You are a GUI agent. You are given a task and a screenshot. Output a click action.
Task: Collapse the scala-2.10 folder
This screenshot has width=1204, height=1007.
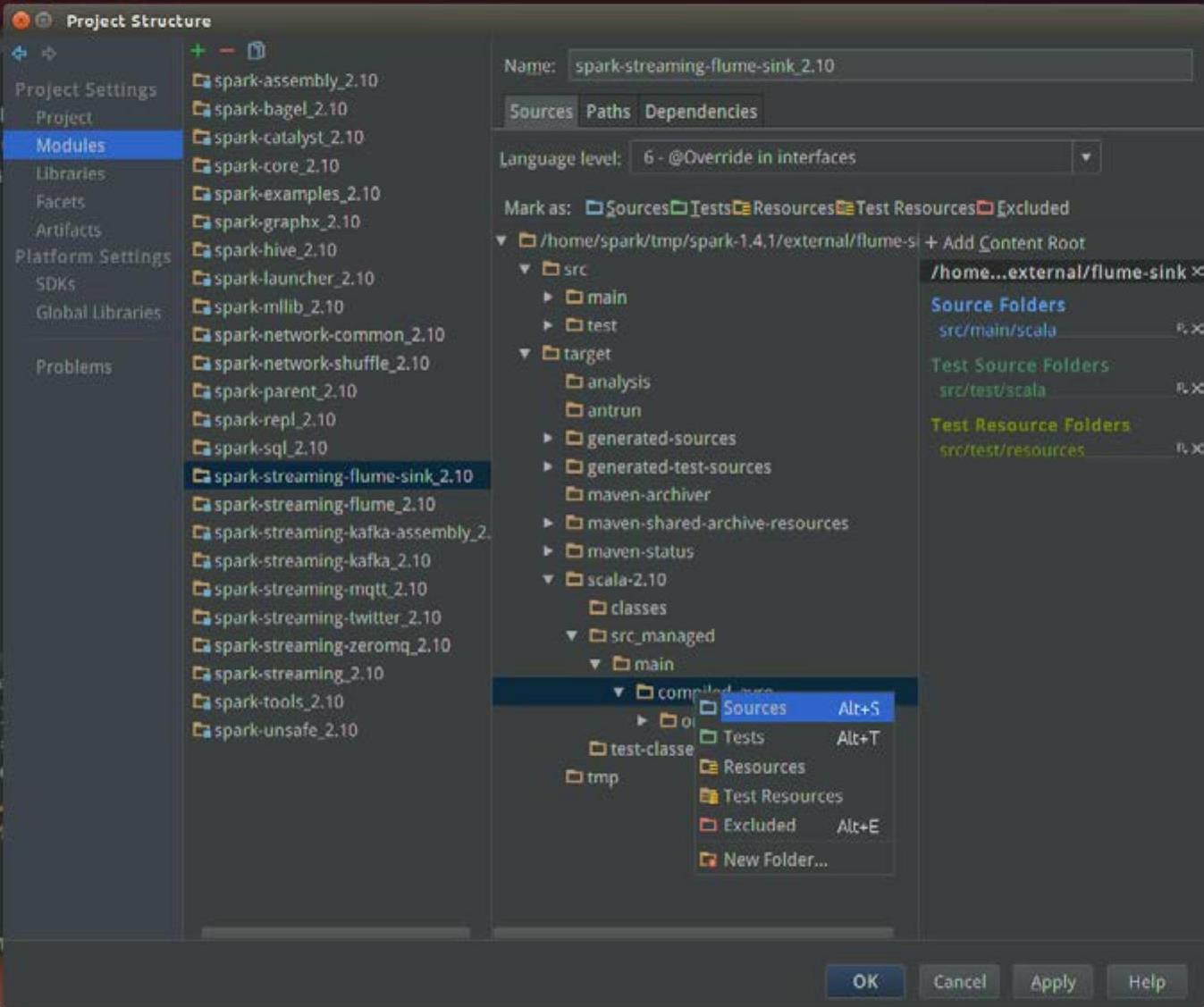coord(549,580)
